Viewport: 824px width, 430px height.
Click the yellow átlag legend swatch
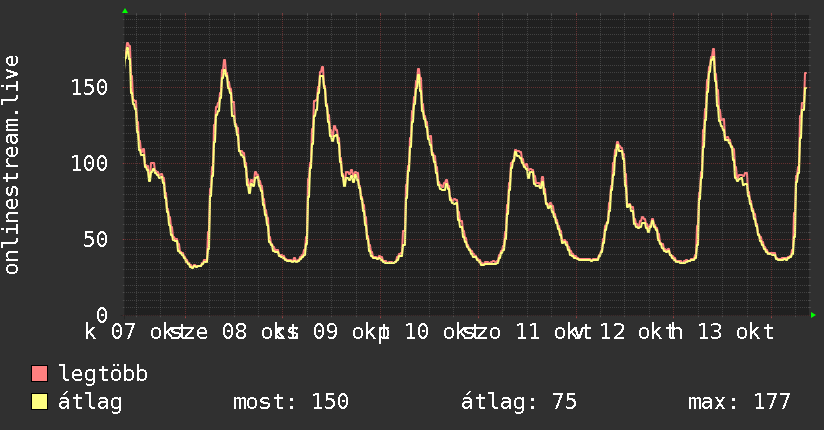(x=39, y=402)
